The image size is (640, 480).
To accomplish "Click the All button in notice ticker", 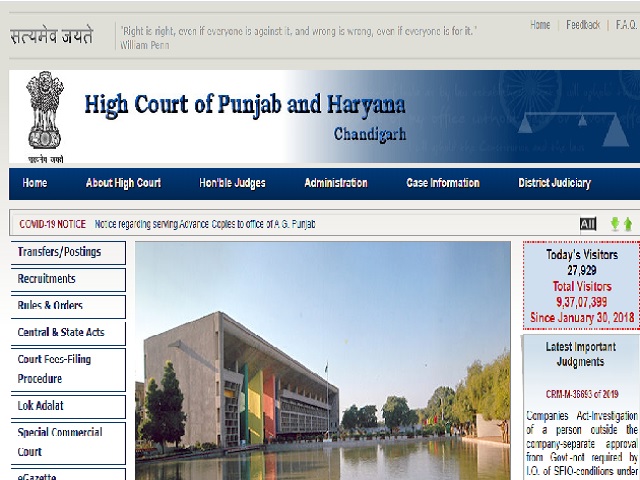I will (588, 224).
